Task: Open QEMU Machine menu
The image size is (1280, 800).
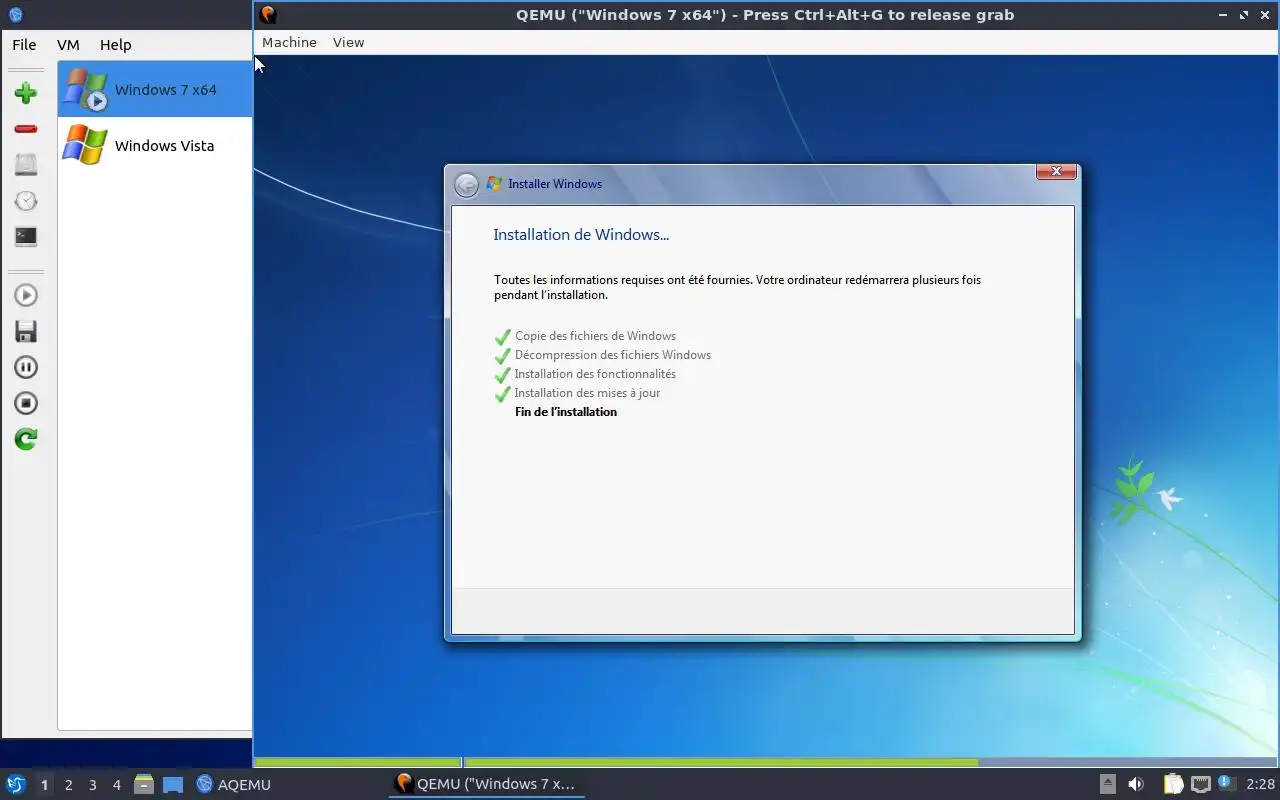Action: click(289, 42)
